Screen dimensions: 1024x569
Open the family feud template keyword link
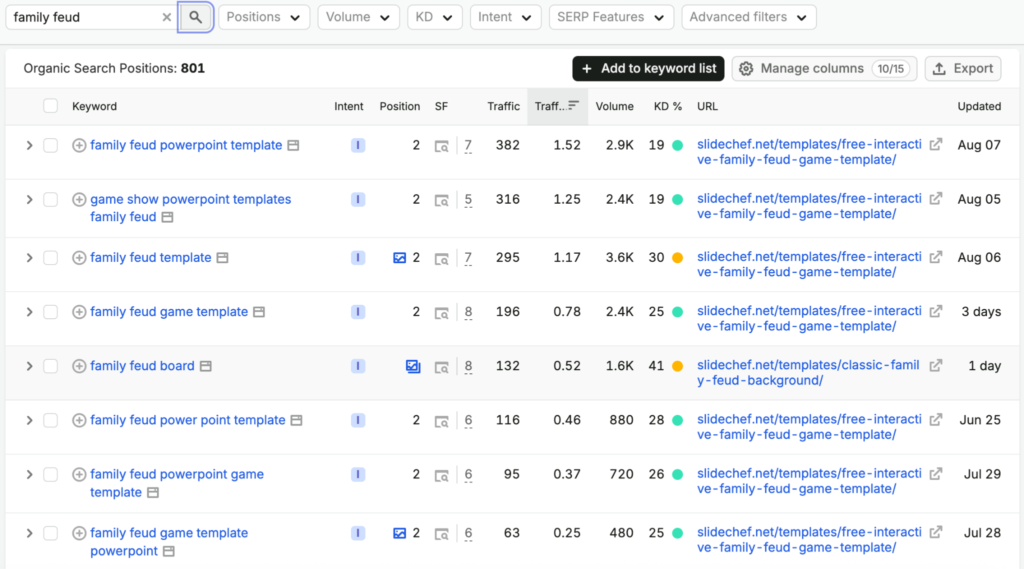tap(150, 257)
